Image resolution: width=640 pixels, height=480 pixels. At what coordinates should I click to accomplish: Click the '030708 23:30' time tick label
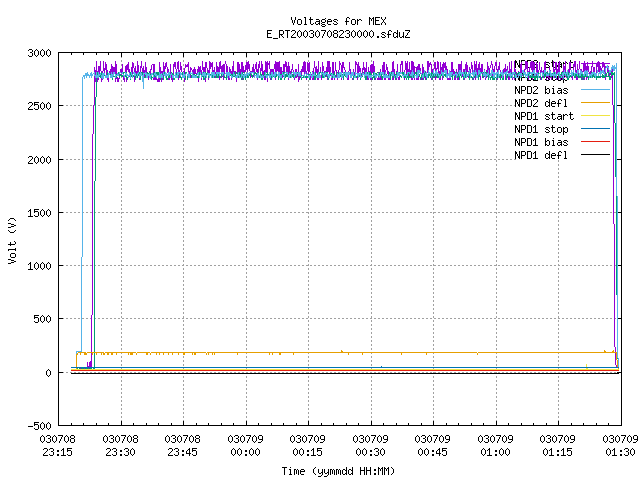click(x=120, y=445)
